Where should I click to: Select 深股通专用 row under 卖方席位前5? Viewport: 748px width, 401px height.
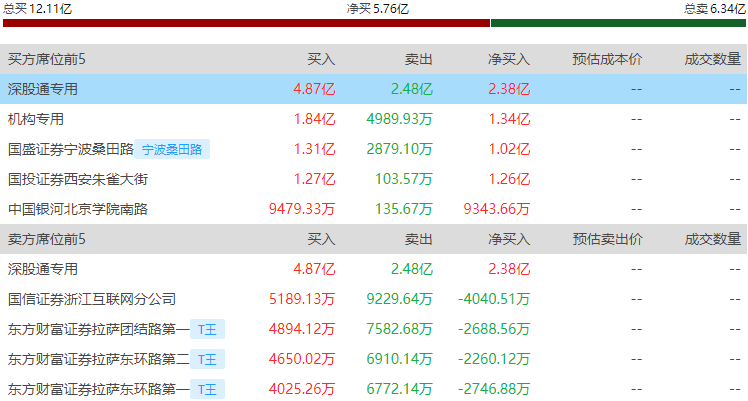[43, 269]
